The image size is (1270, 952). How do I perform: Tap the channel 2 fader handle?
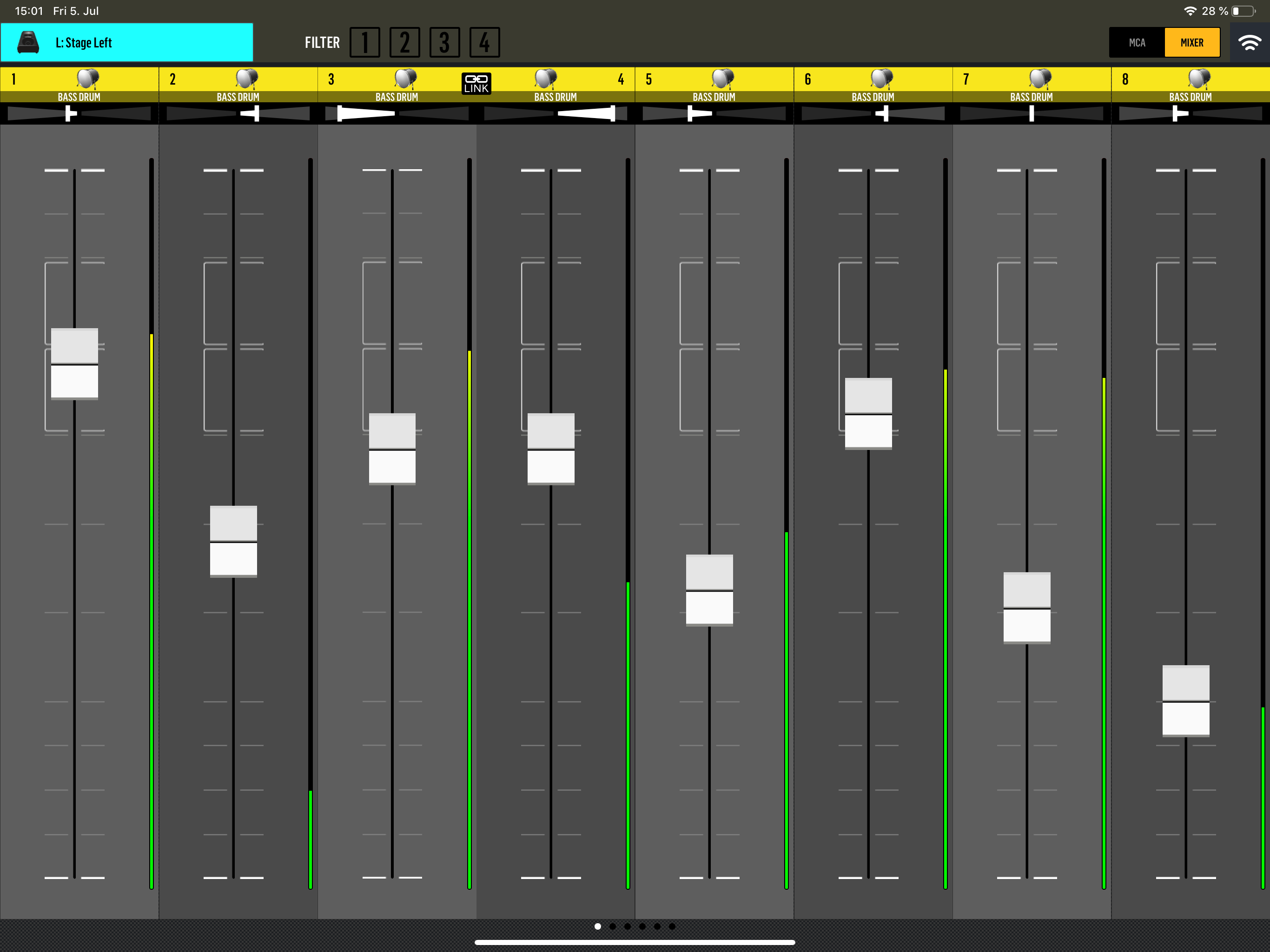233,541
